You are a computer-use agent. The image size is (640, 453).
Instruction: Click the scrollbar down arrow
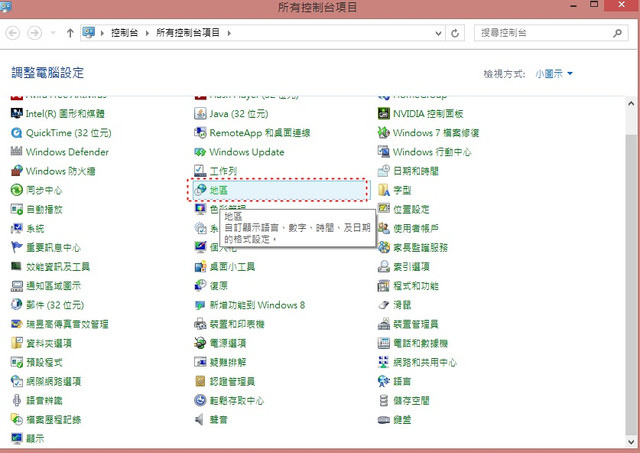pos(631,442)
